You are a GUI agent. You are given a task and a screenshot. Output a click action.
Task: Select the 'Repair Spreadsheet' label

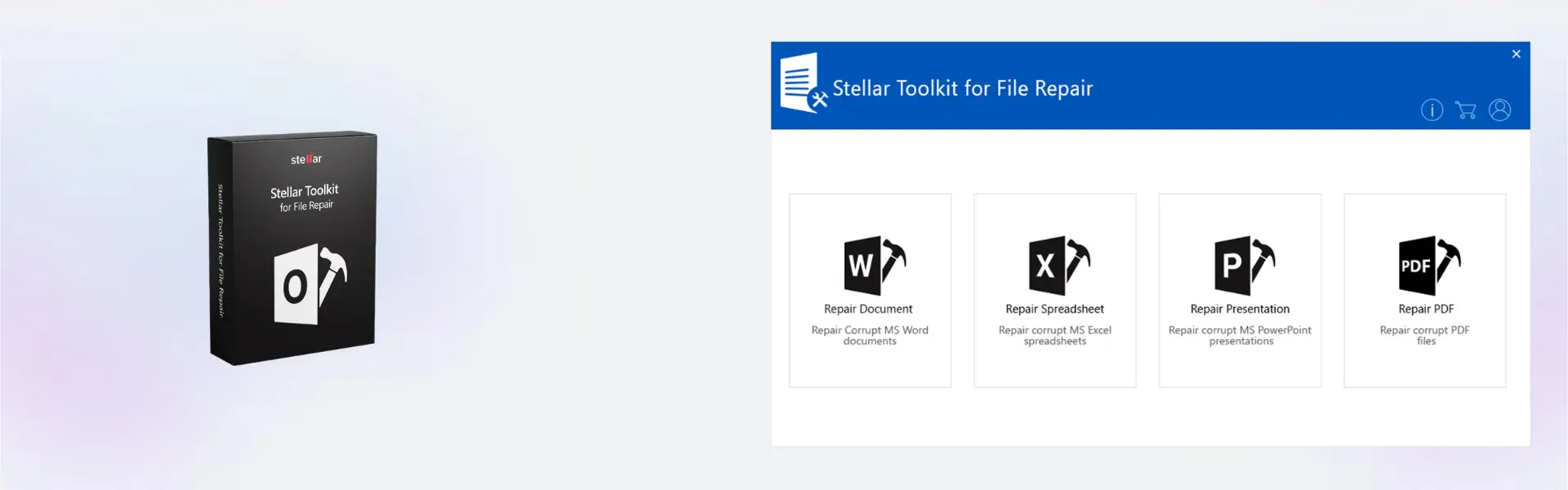point(1054,309)
